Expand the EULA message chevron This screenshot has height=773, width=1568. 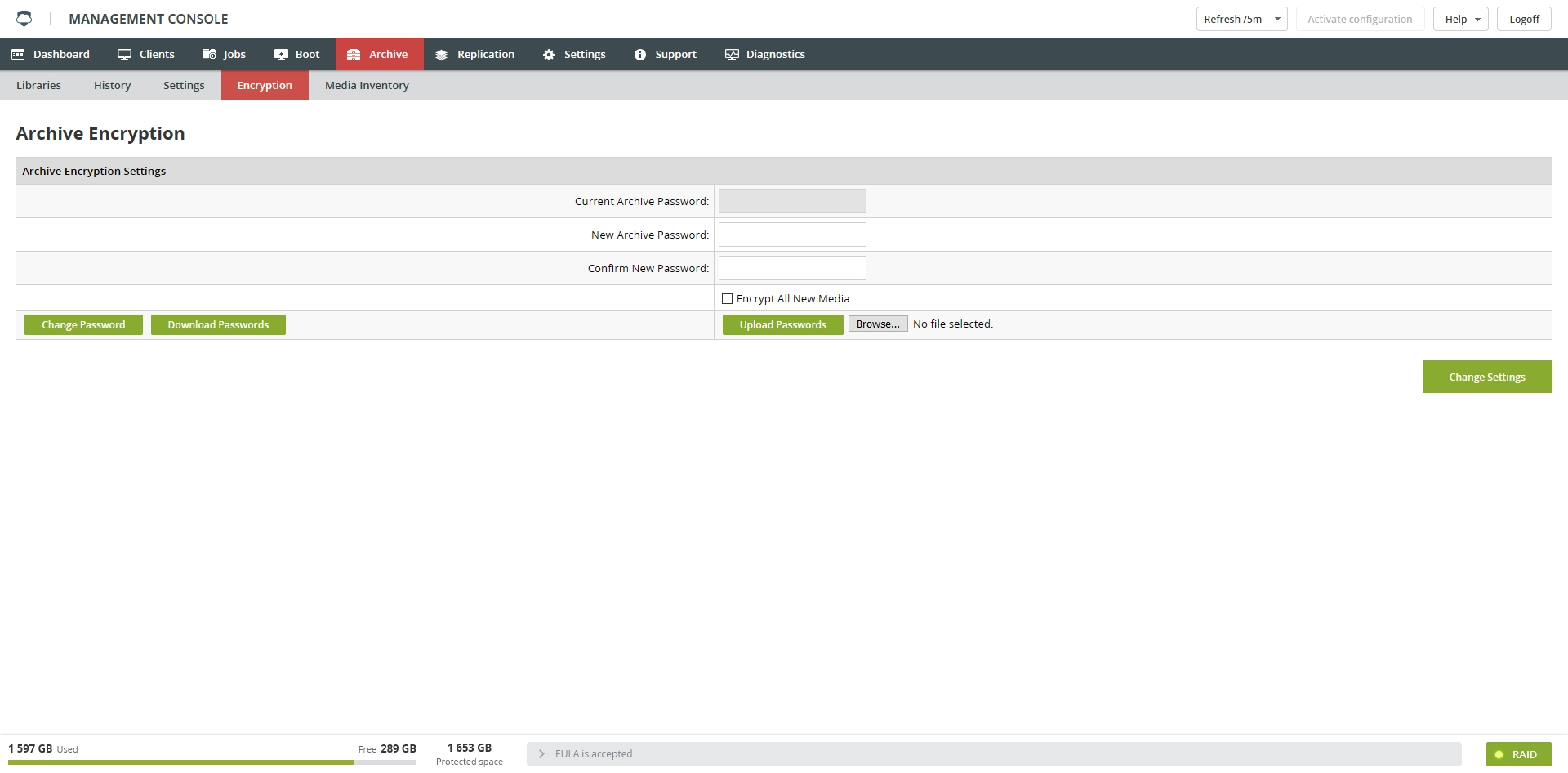click(541, 754)
